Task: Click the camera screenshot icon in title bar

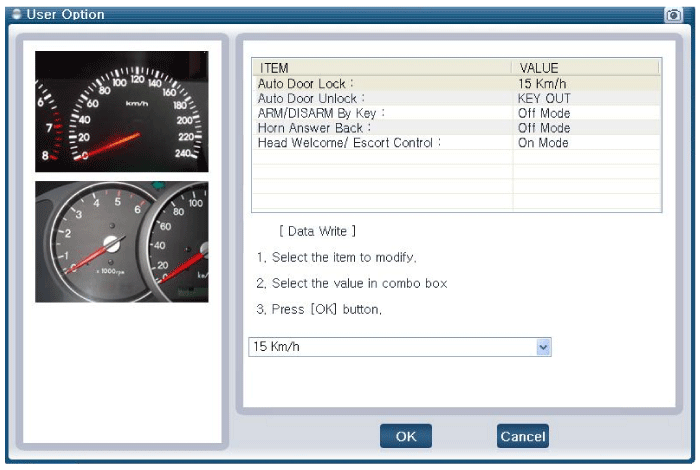Action: pyautogui.click(x=673, y=15)
